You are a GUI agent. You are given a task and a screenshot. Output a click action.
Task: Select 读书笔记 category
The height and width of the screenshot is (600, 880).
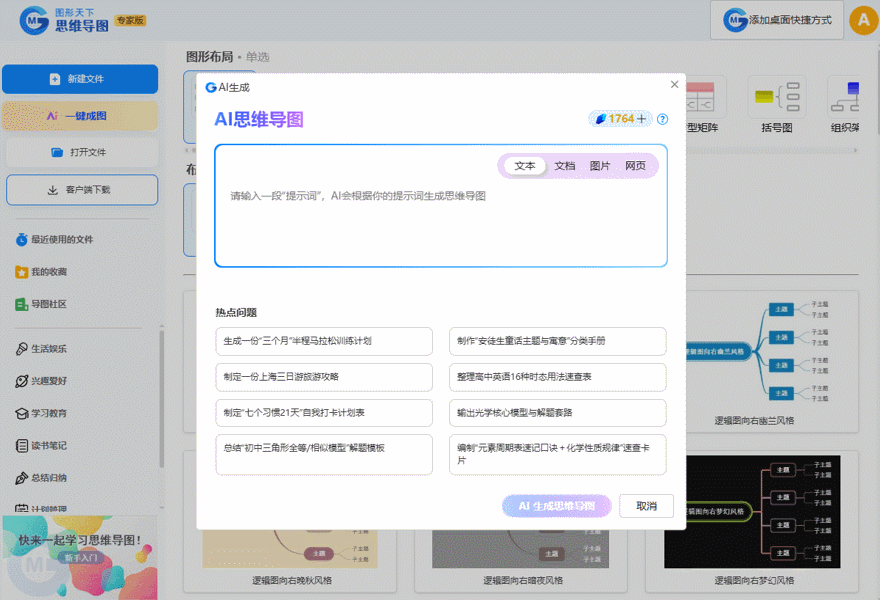[x=41, y=446]
